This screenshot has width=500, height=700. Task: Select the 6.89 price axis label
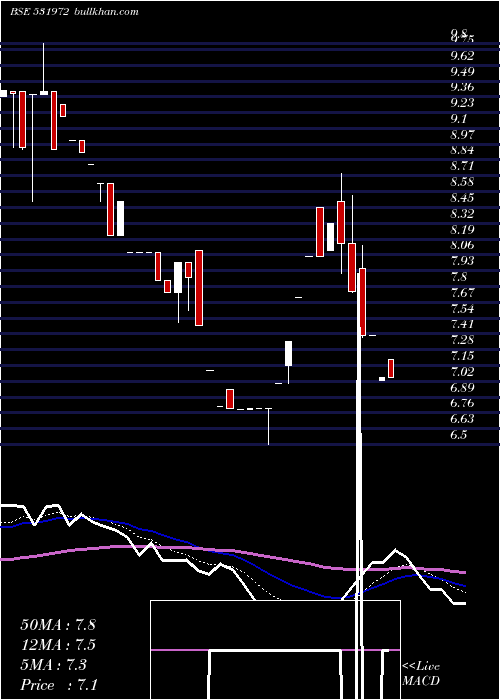coord(462,388)
